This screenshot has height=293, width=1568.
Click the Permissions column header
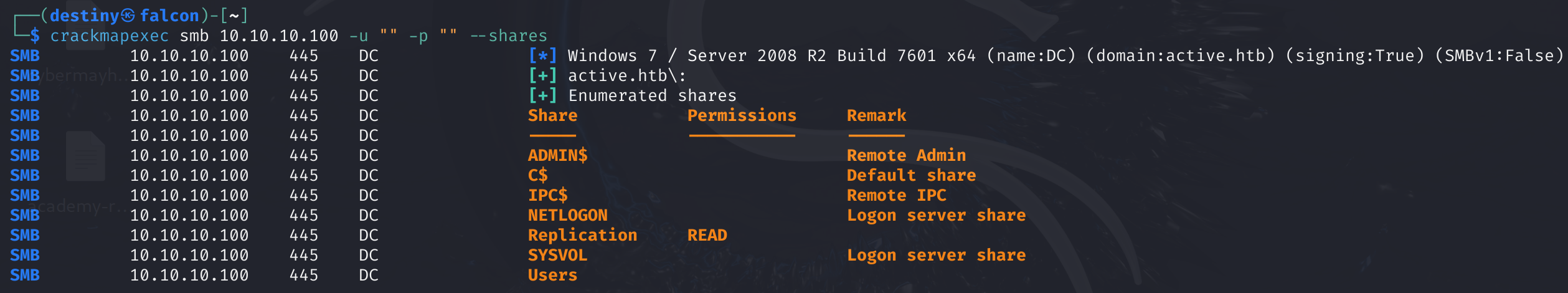[x=742, y=116]
